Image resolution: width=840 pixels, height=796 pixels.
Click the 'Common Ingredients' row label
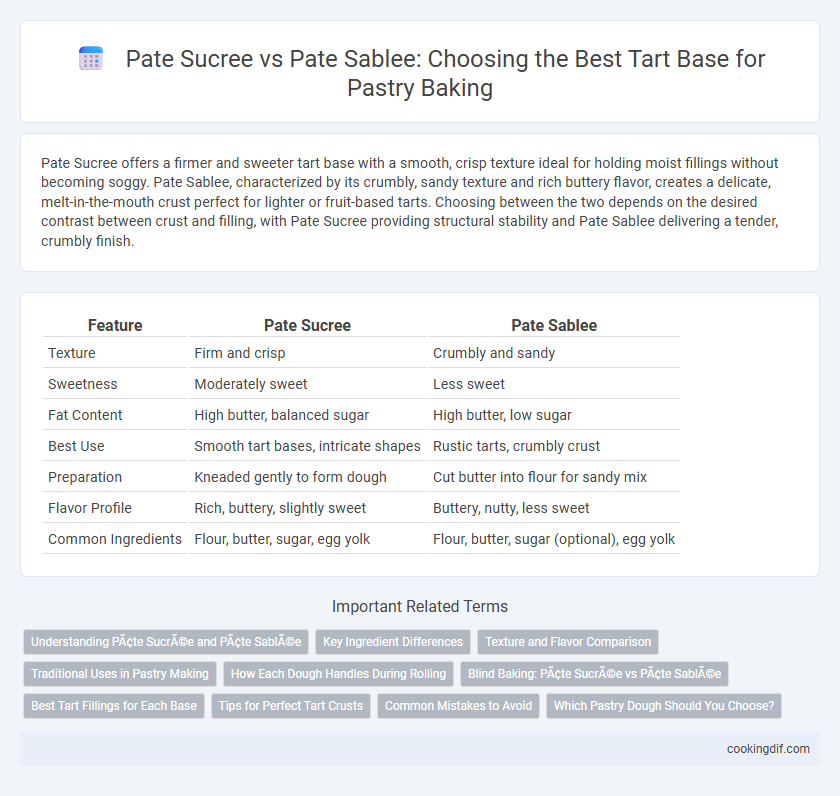[x=115, y=539]
